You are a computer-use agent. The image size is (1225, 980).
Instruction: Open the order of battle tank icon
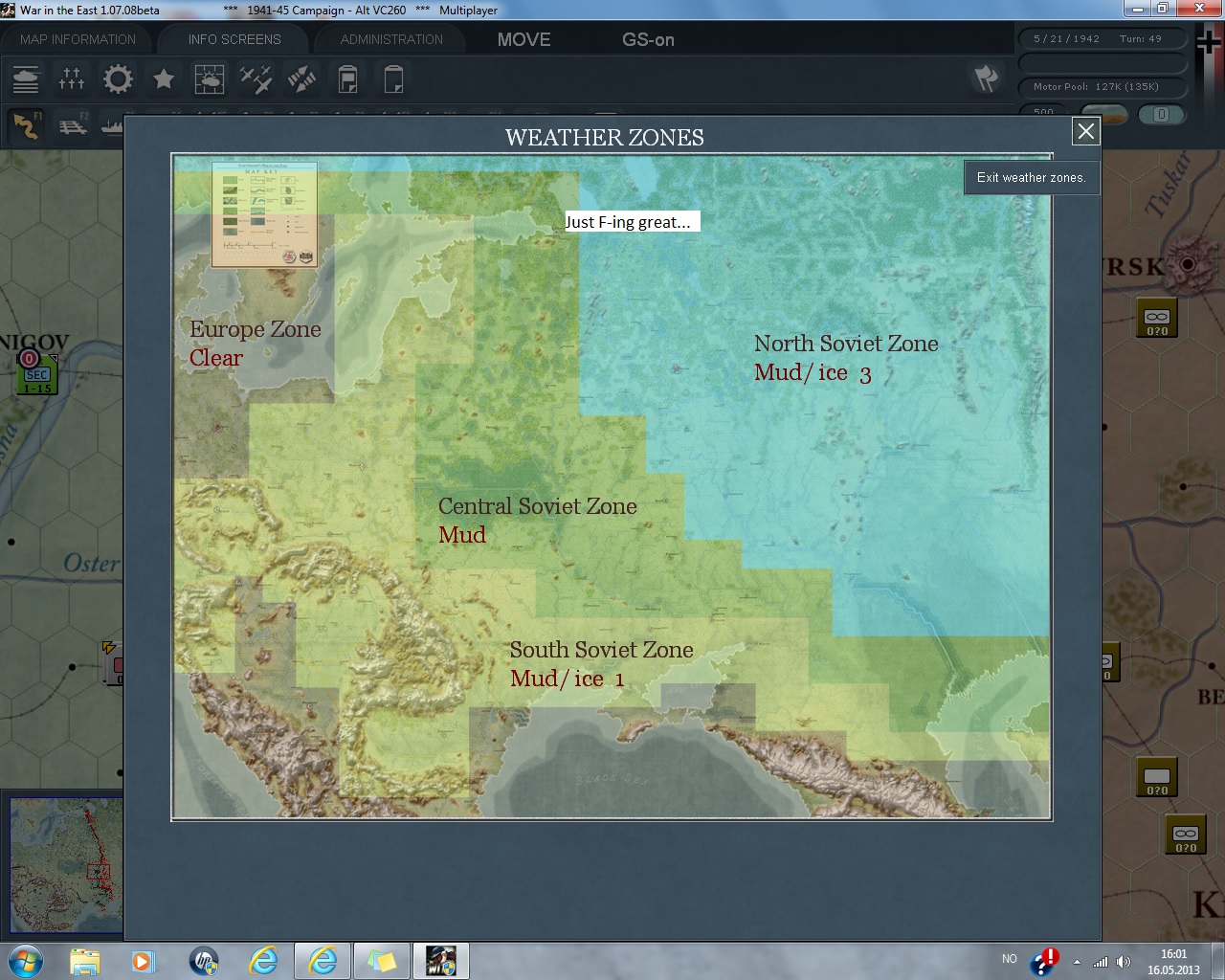click(26, 78)
